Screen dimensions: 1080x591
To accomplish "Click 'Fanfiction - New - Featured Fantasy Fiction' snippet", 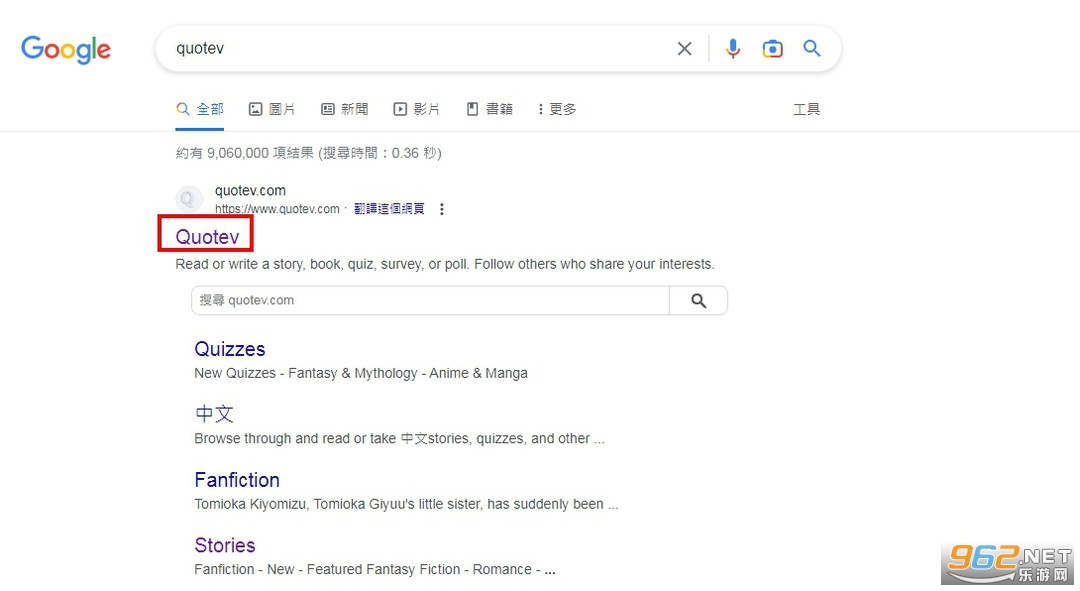I will click(375, 569).
